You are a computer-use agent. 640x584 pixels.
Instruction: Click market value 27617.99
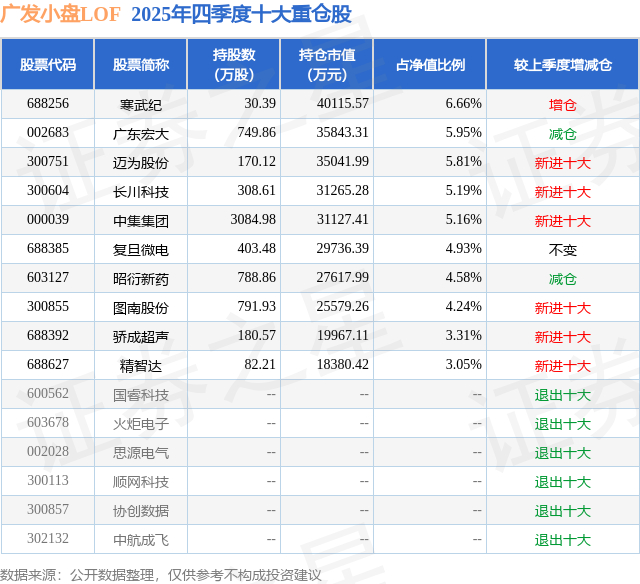tap(342, 278)
